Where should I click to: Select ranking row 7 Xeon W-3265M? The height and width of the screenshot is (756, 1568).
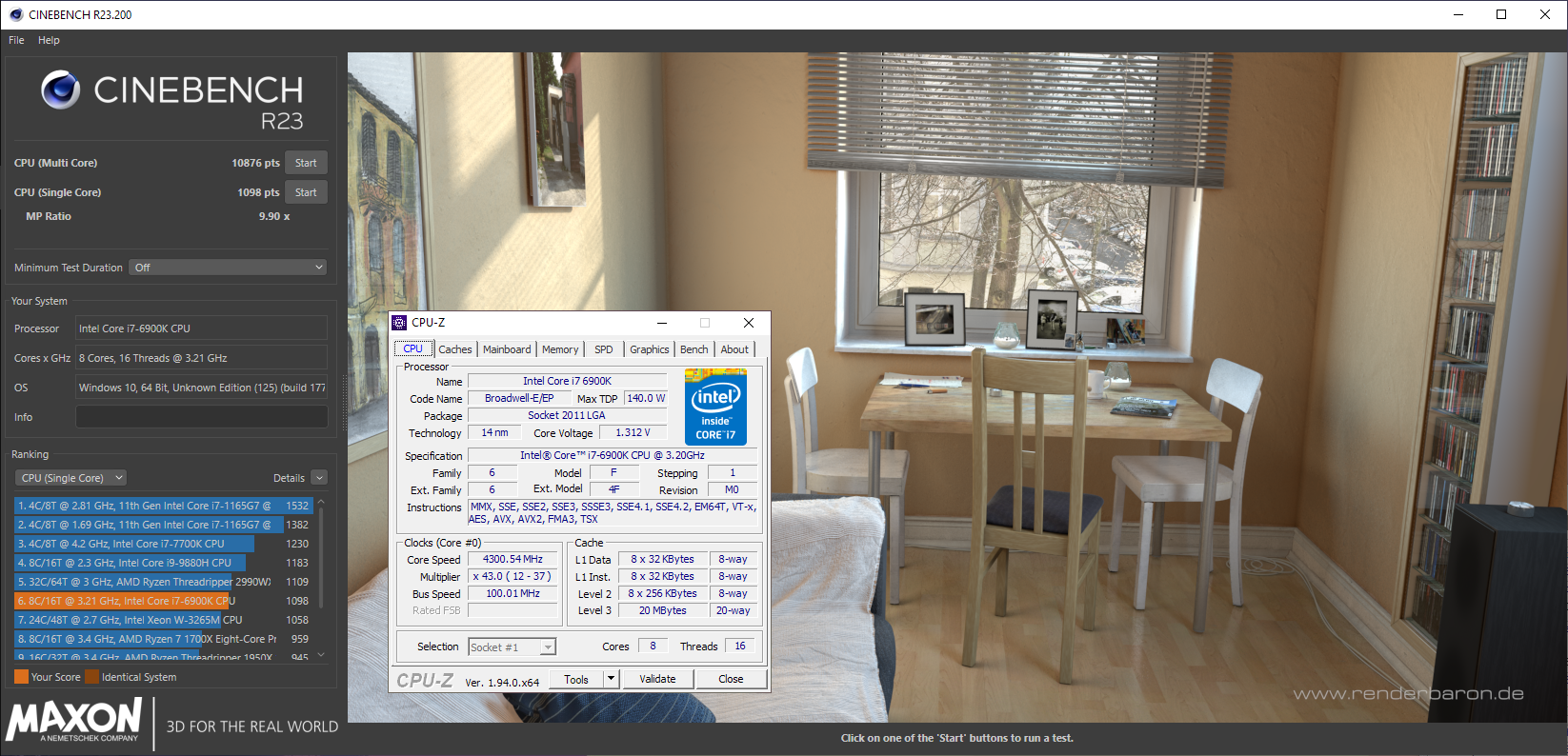click(163, 620)
